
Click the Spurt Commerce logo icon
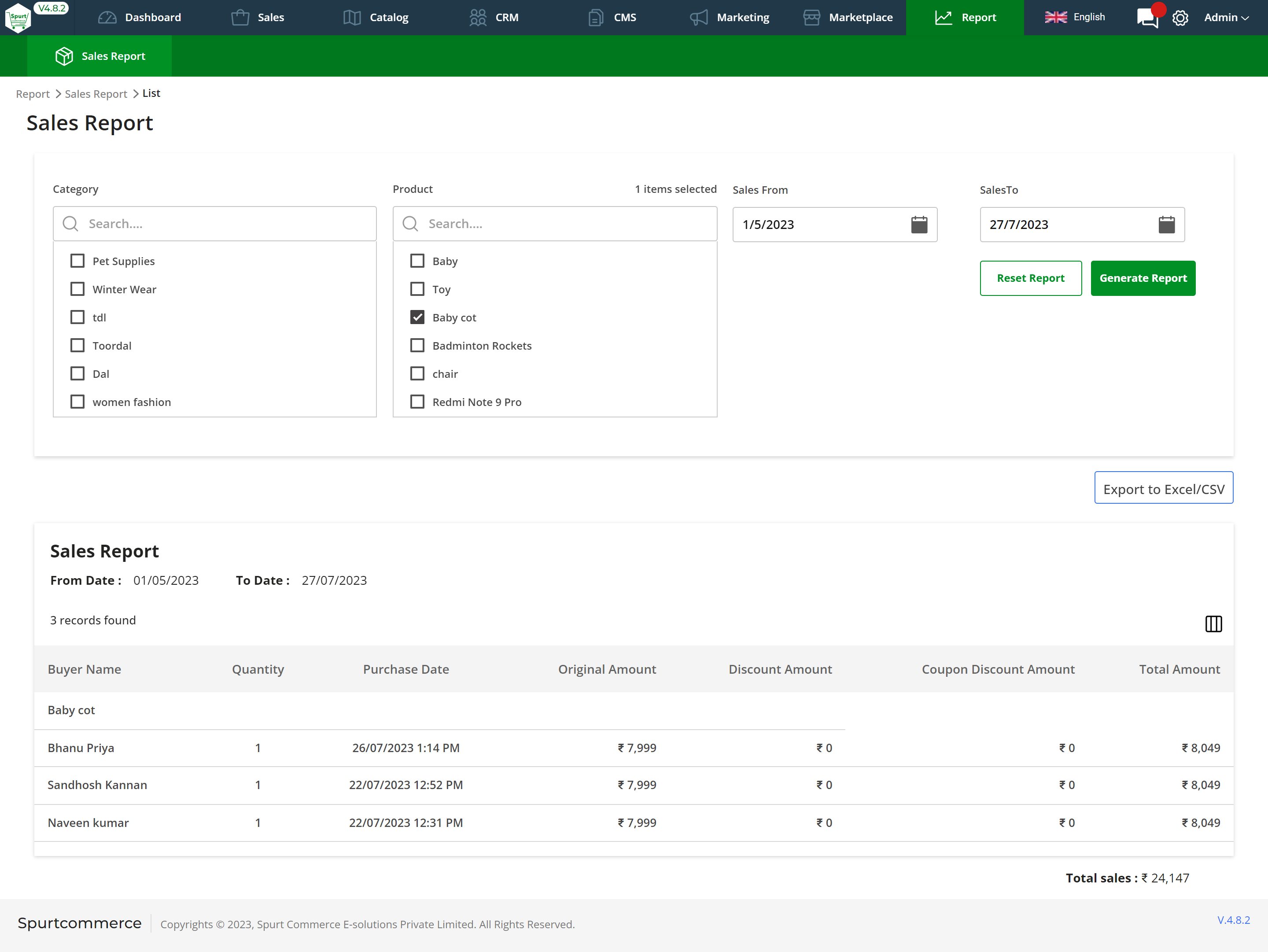tap(18, 18)
